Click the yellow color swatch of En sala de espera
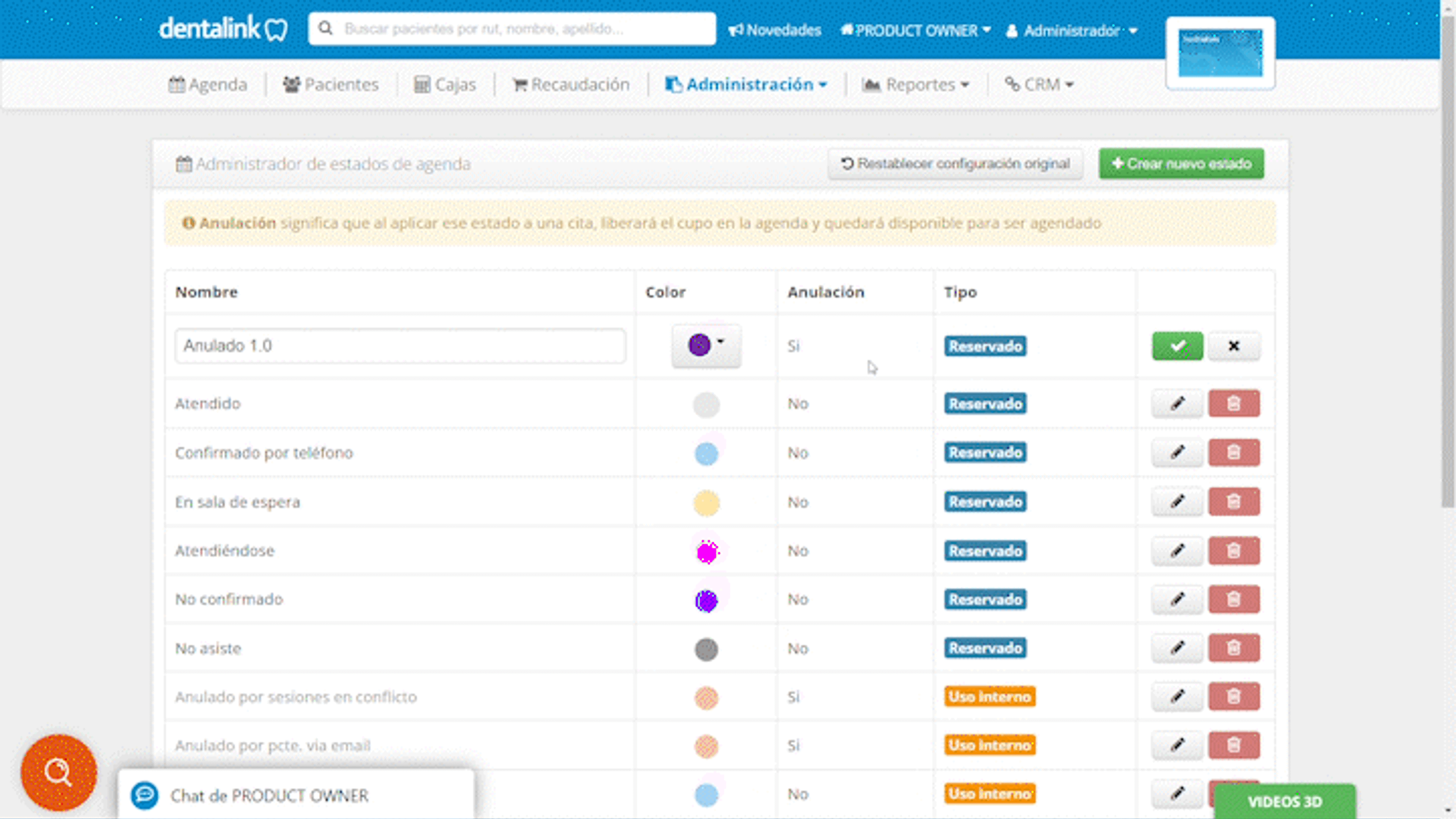Image resolution: width=1456 pixels, height=819 pixels. [706, 503]
